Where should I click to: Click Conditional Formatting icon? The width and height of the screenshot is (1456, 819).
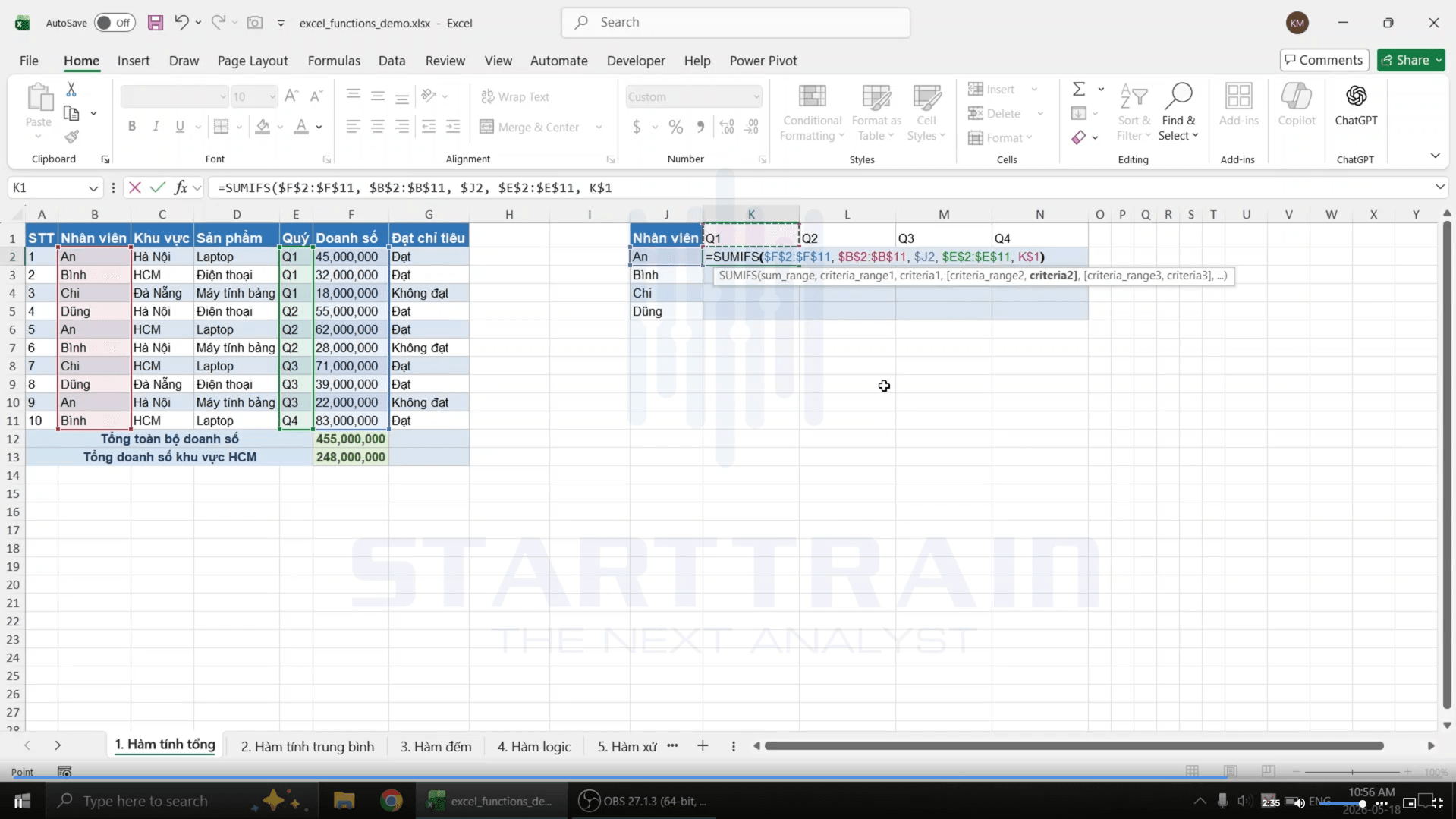pyautogui.click(x=813, y=112)
